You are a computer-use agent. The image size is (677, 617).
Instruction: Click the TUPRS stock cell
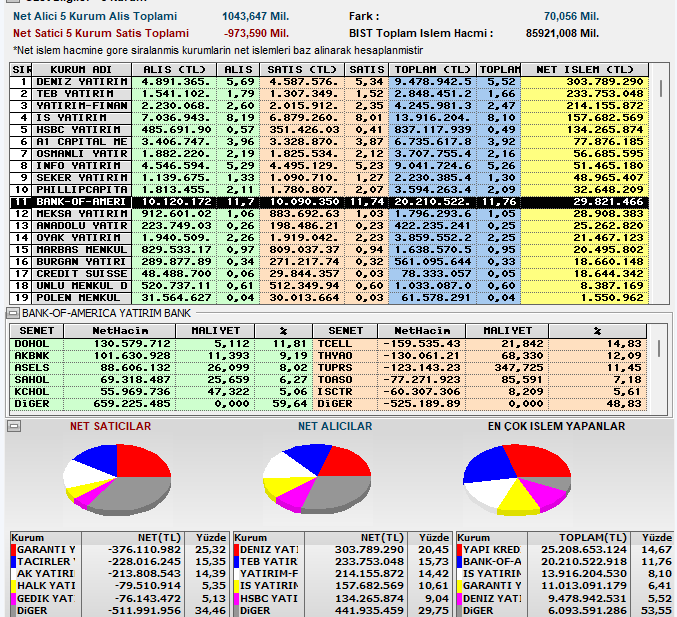click(x=345, y=368)
